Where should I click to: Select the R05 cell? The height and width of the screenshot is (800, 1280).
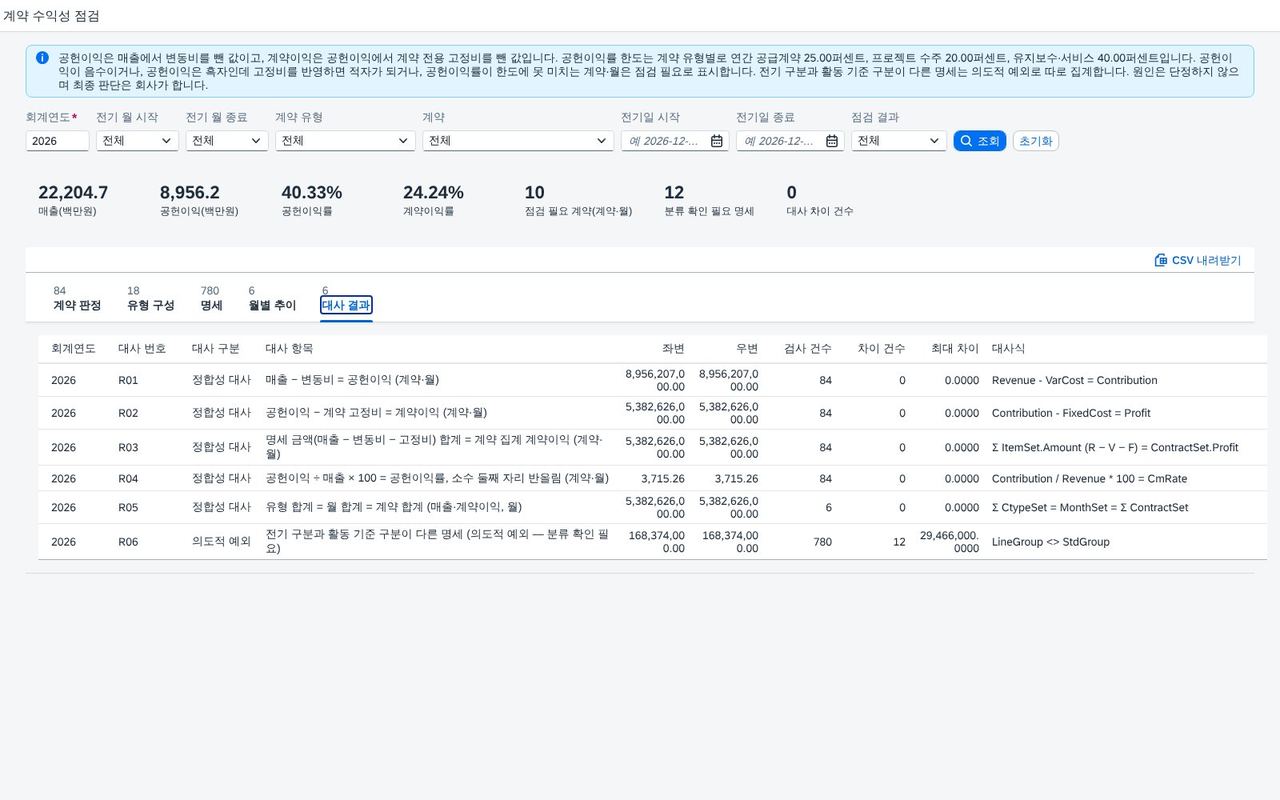click(128, 508)
